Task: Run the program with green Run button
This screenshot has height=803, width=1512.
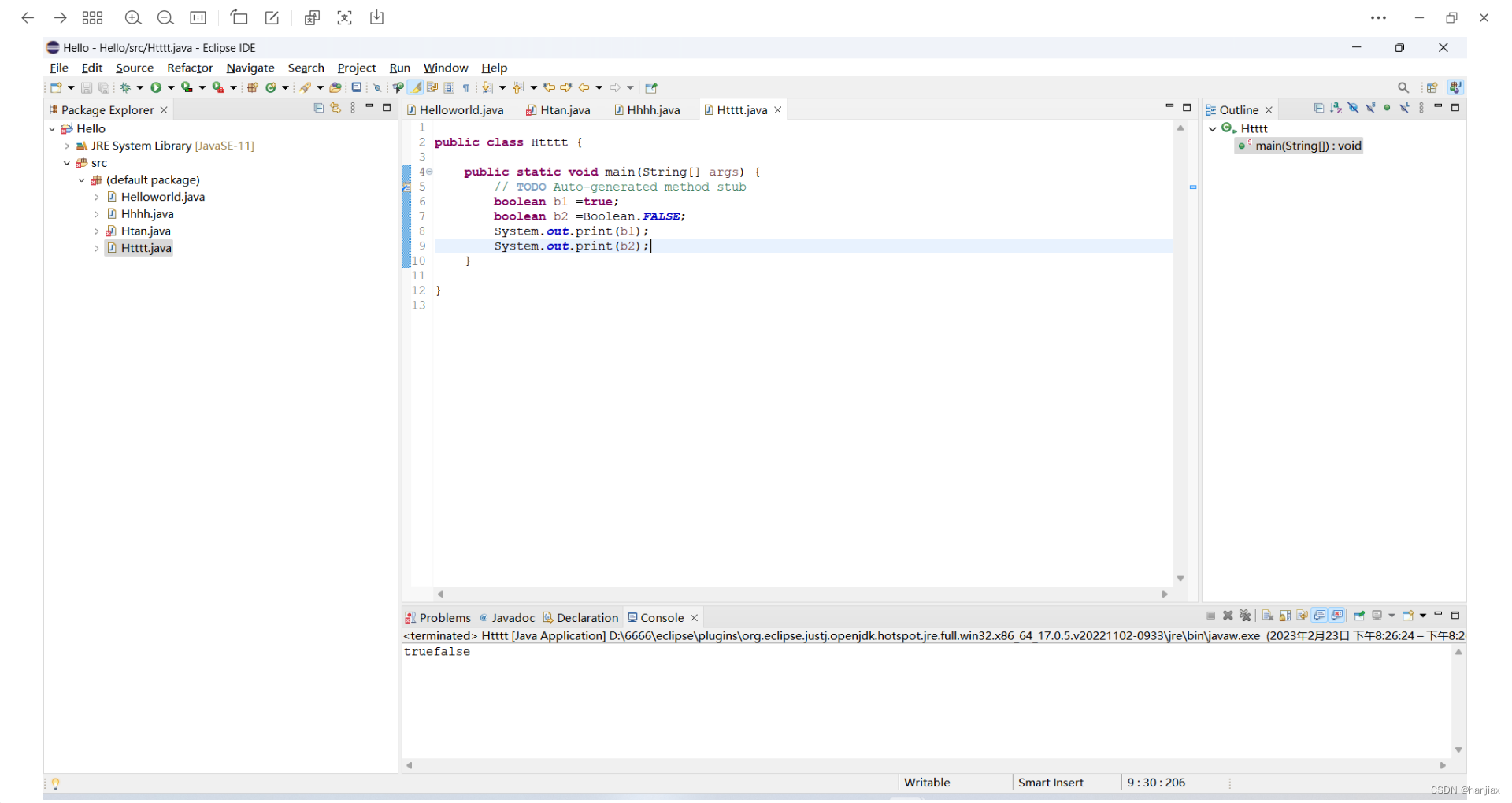Action: coord(156,87)
